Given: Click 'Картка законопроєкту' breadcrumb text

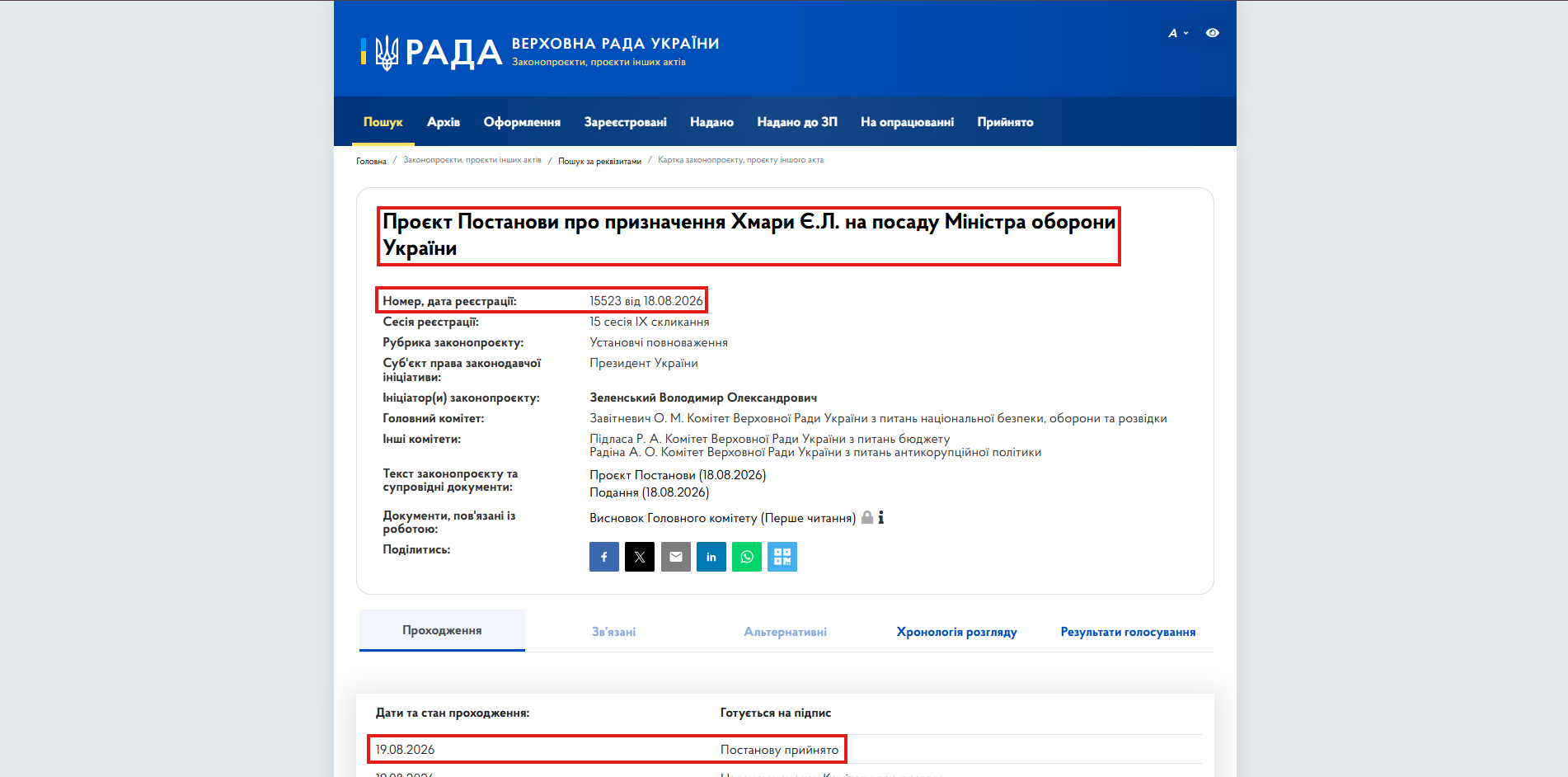Looking at the screenshot, I should pos(740,160).
